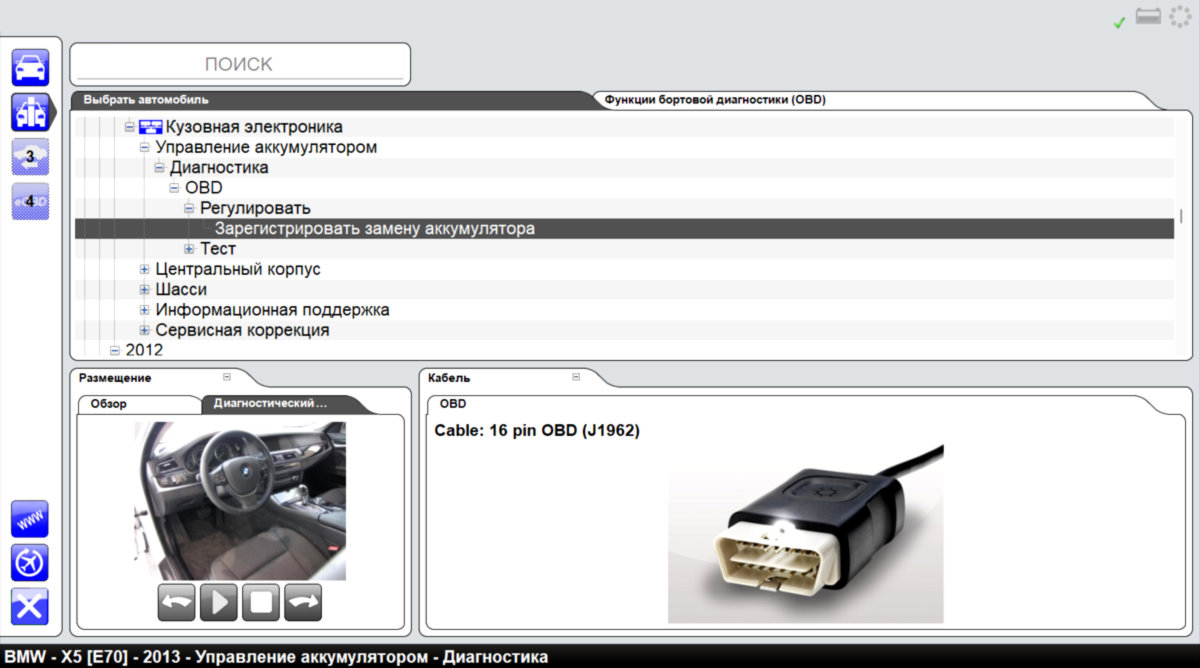Open the WWW web button
Viewport: 1200px width, 668px height.
pos(30,519)
